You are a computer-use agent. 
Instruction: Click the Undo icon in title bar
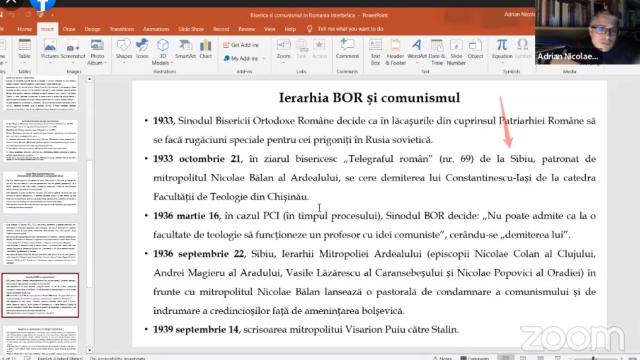tap(13, 15)
